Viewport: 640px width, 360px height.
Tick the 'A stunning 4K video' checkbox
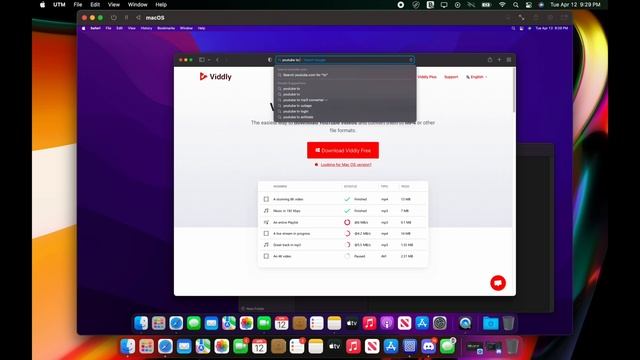pos(266,199)
